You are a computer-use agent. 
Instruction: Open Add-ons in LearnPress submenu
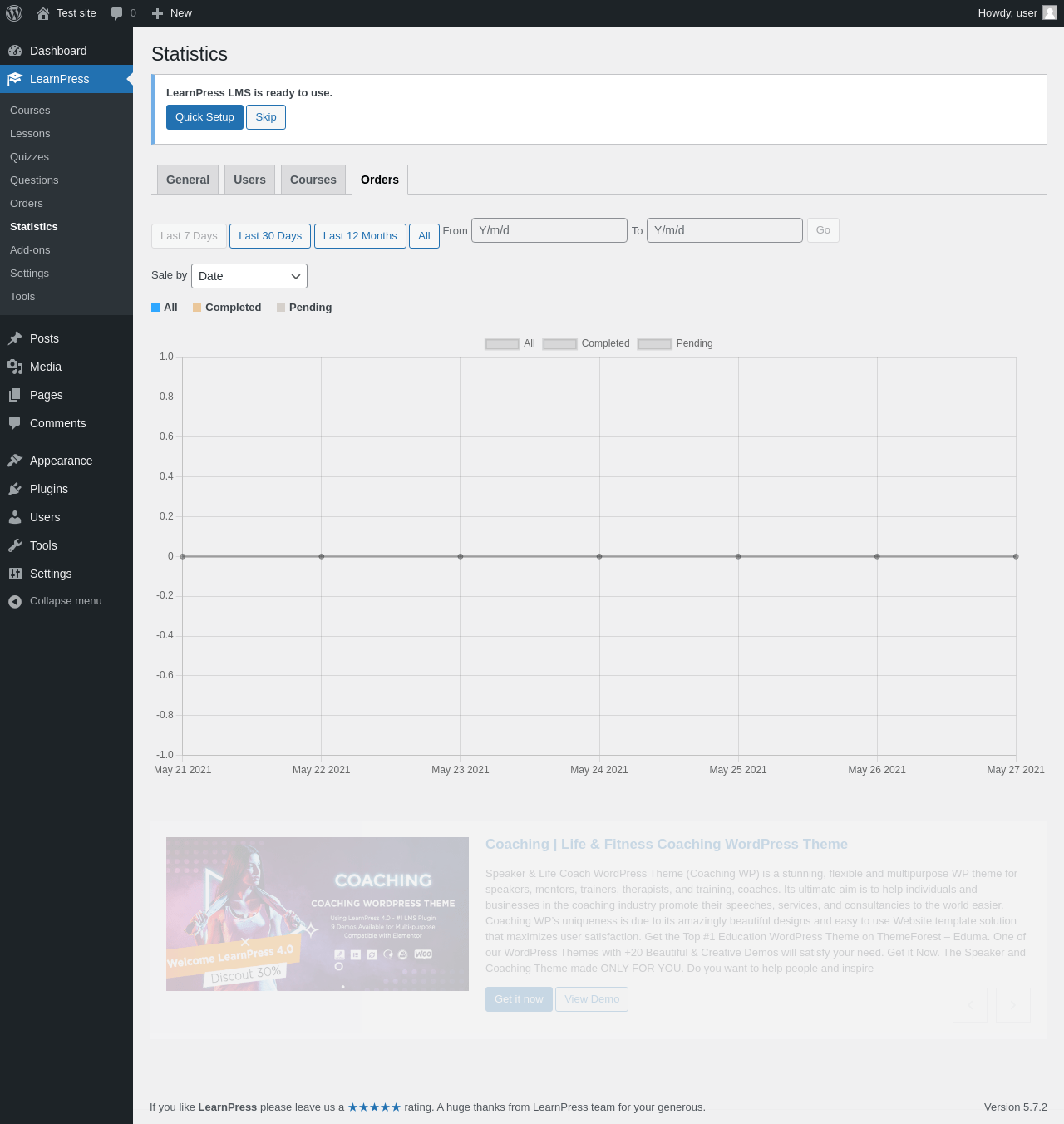click(30, 250)
